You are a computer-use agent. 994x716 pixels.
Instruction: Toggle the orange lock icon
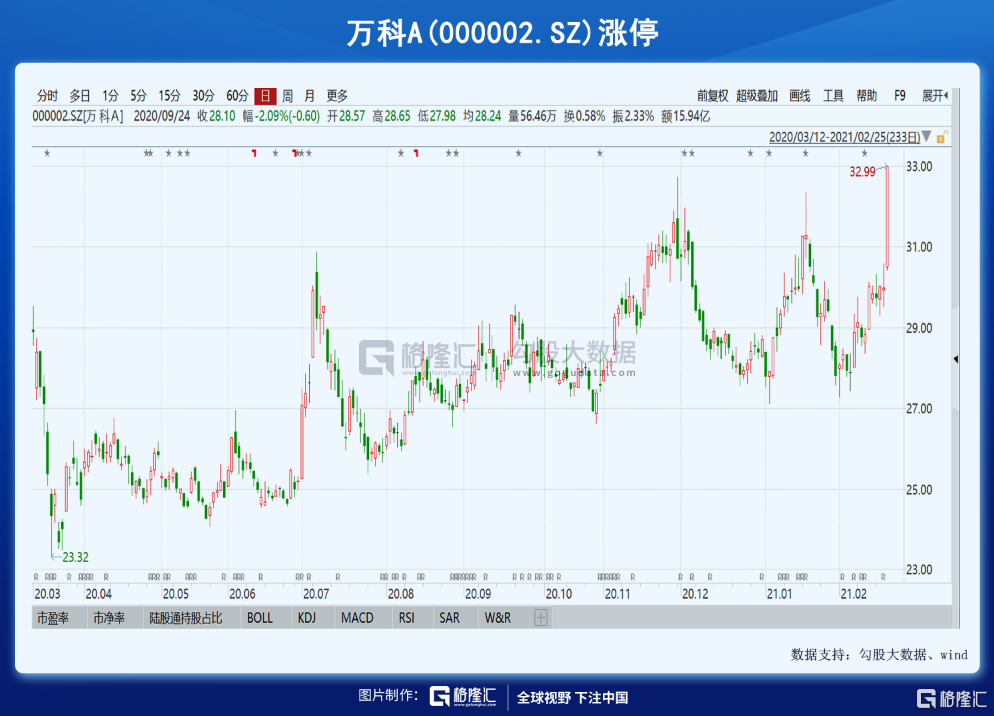click(x=941, y=137)
